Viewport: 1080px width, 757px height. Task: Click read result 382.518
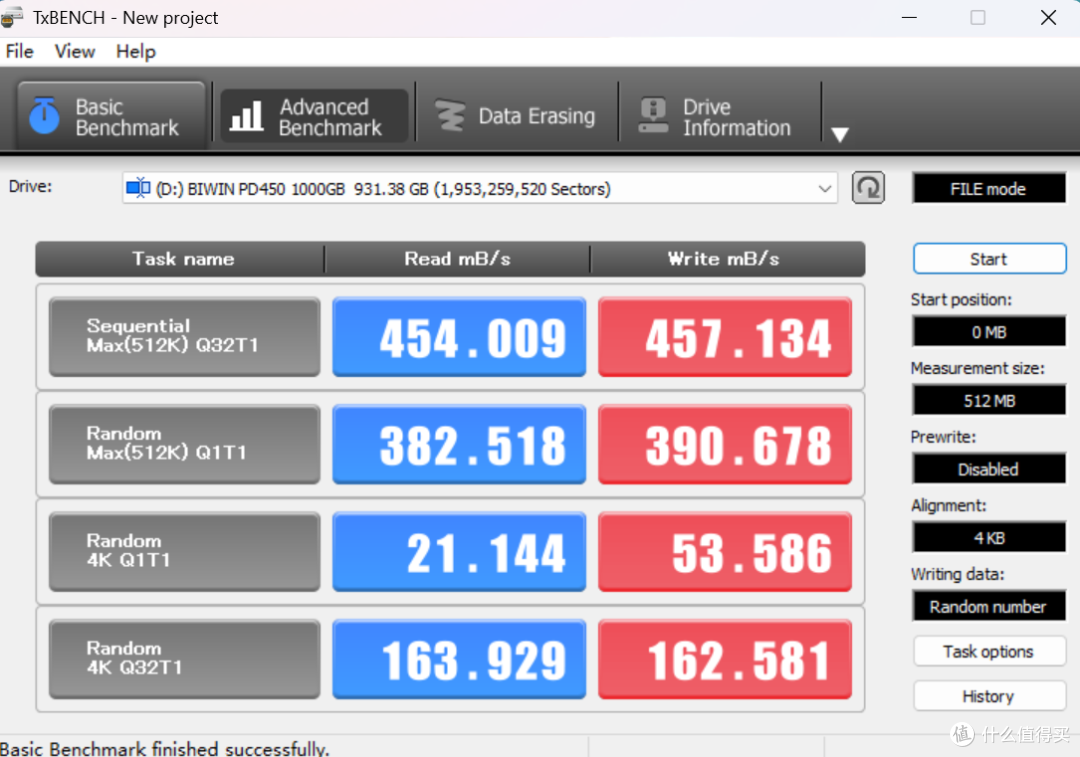(459, 444)
